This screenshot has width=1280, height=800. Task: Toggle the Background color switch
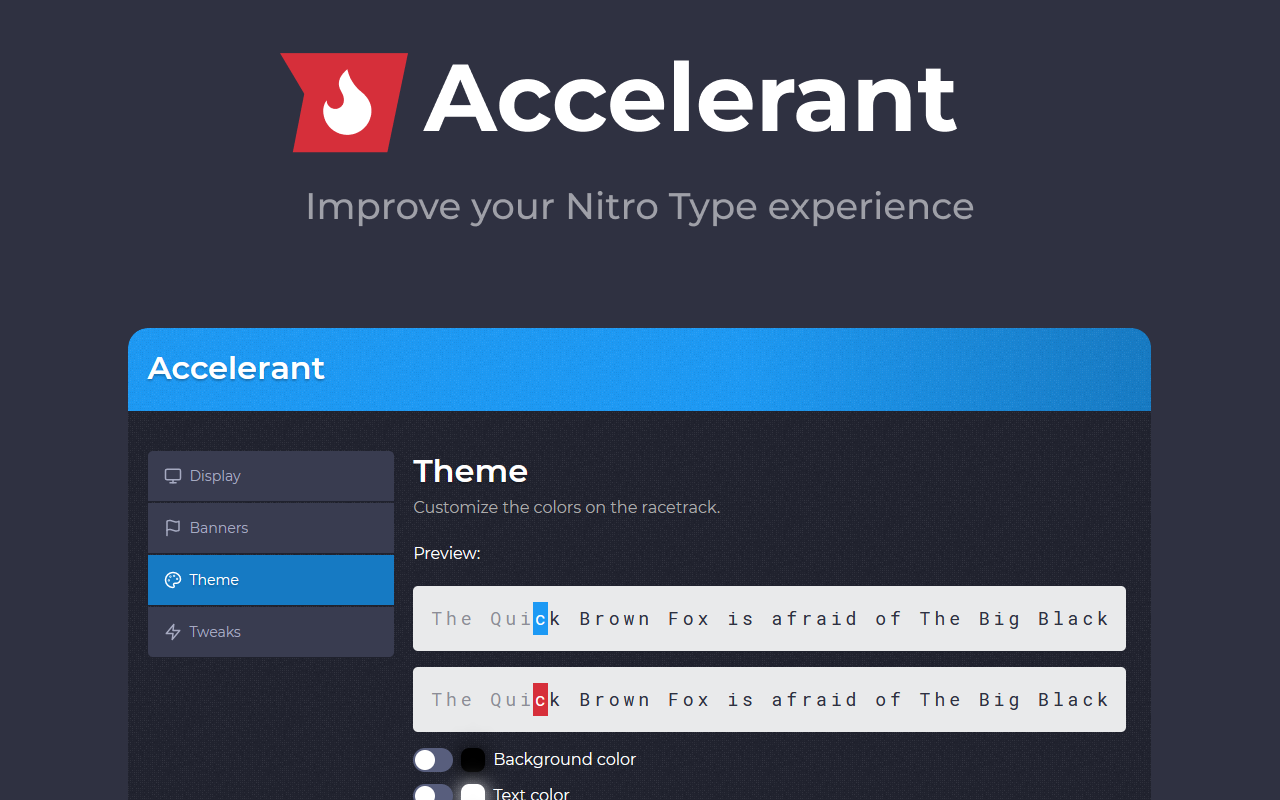433,760
